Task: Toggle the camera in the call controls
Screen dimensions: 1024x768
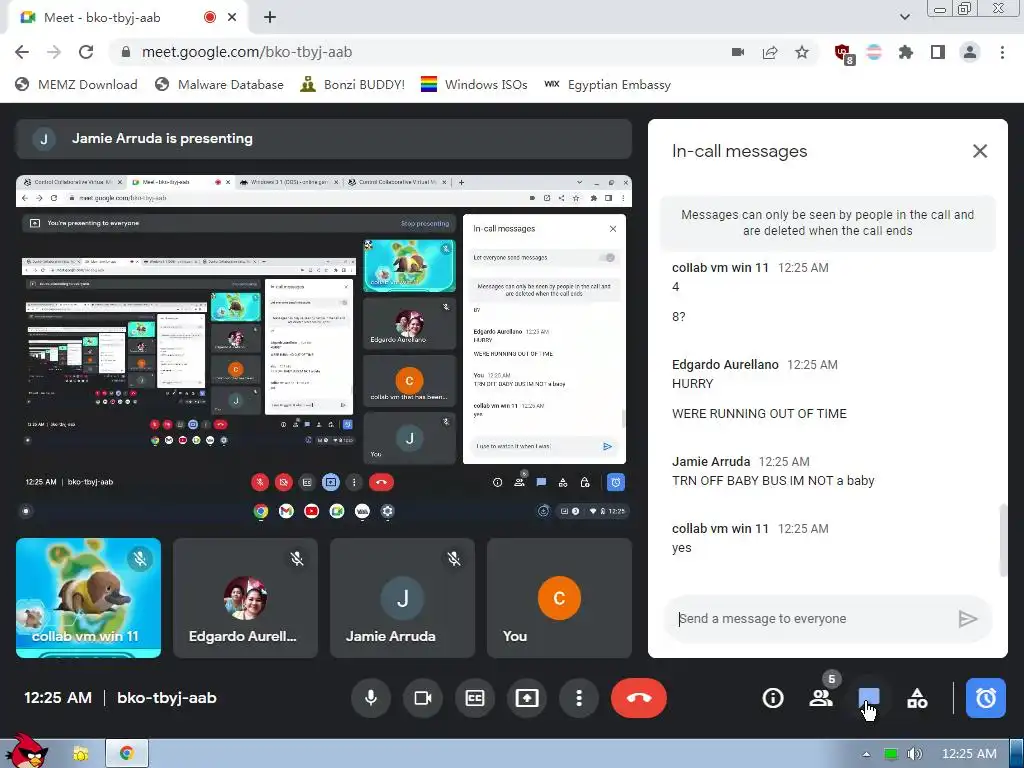Action: [423, 698]
